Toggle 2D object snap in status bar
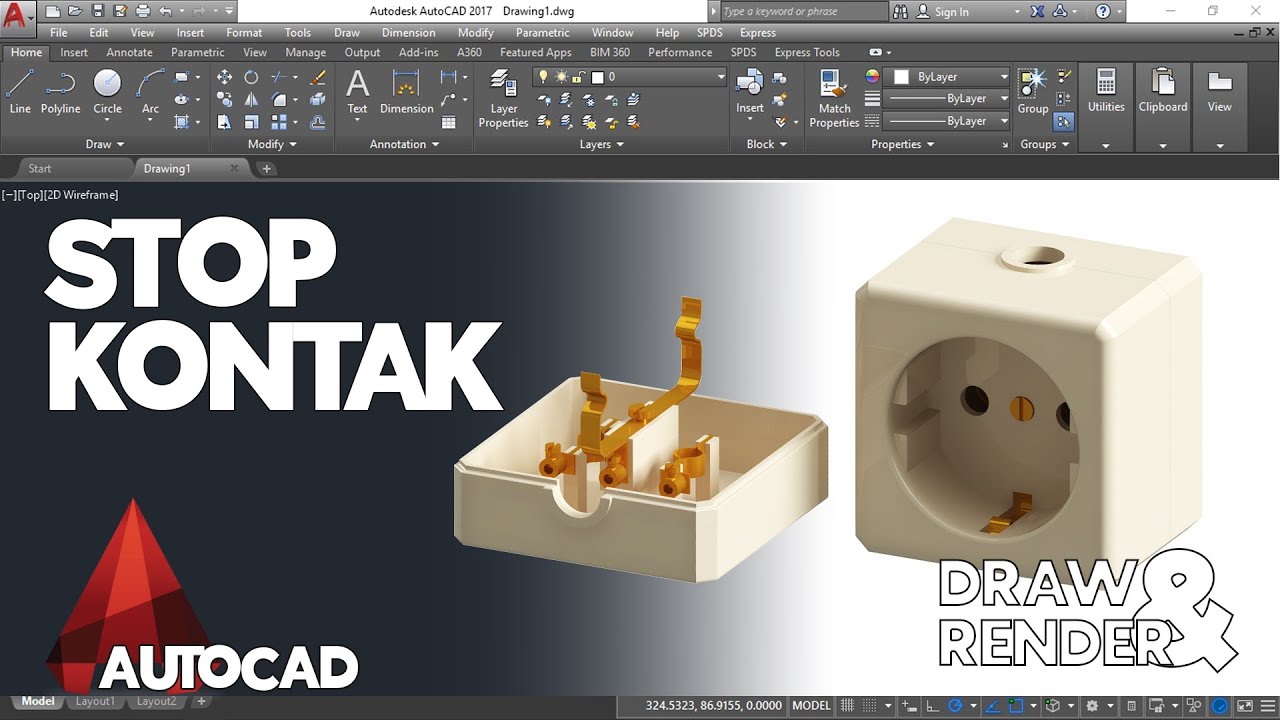Screen dimensions: 1280x720 [x=1017, y=705]
